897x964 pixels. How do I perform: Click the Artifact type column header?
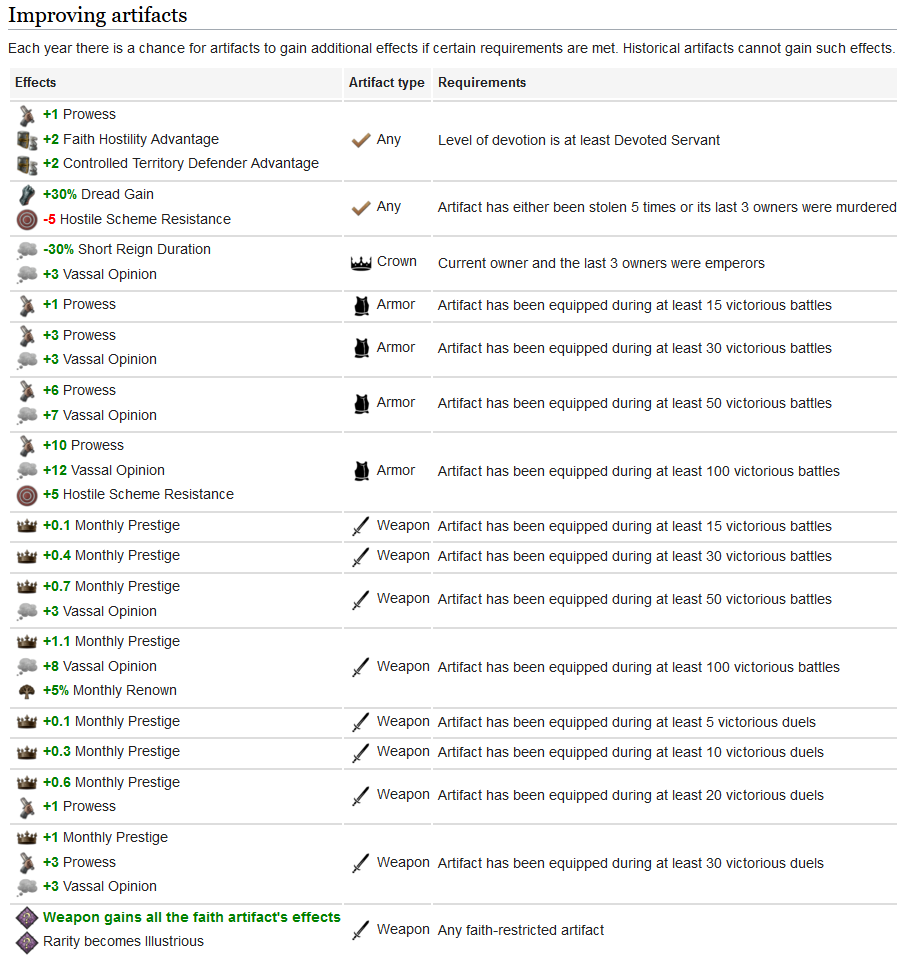(x=386, y=83)
